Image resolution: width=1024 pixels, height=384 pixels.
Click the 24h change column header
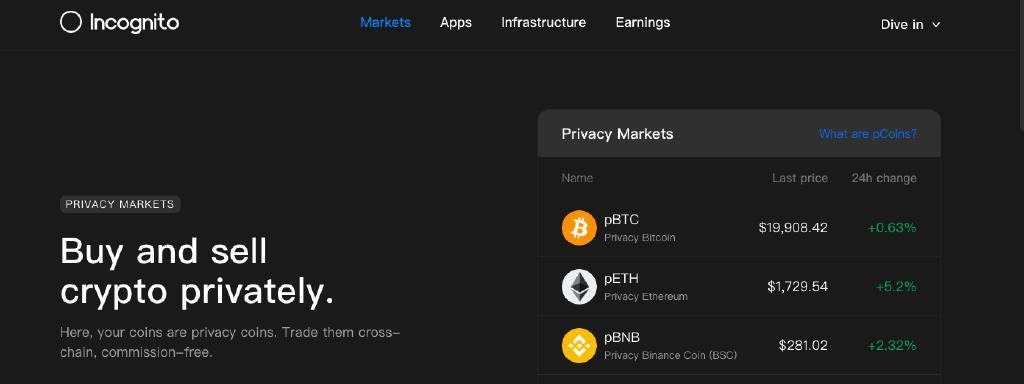click(x=884, y=178)
